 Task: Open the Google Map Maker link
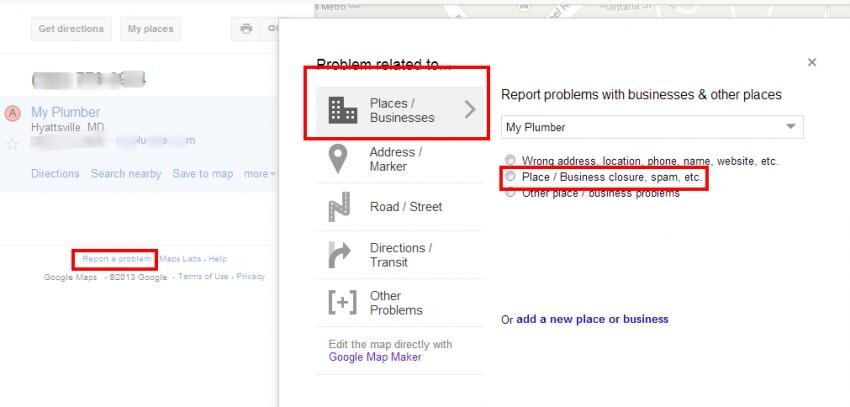tap(375, 357)
